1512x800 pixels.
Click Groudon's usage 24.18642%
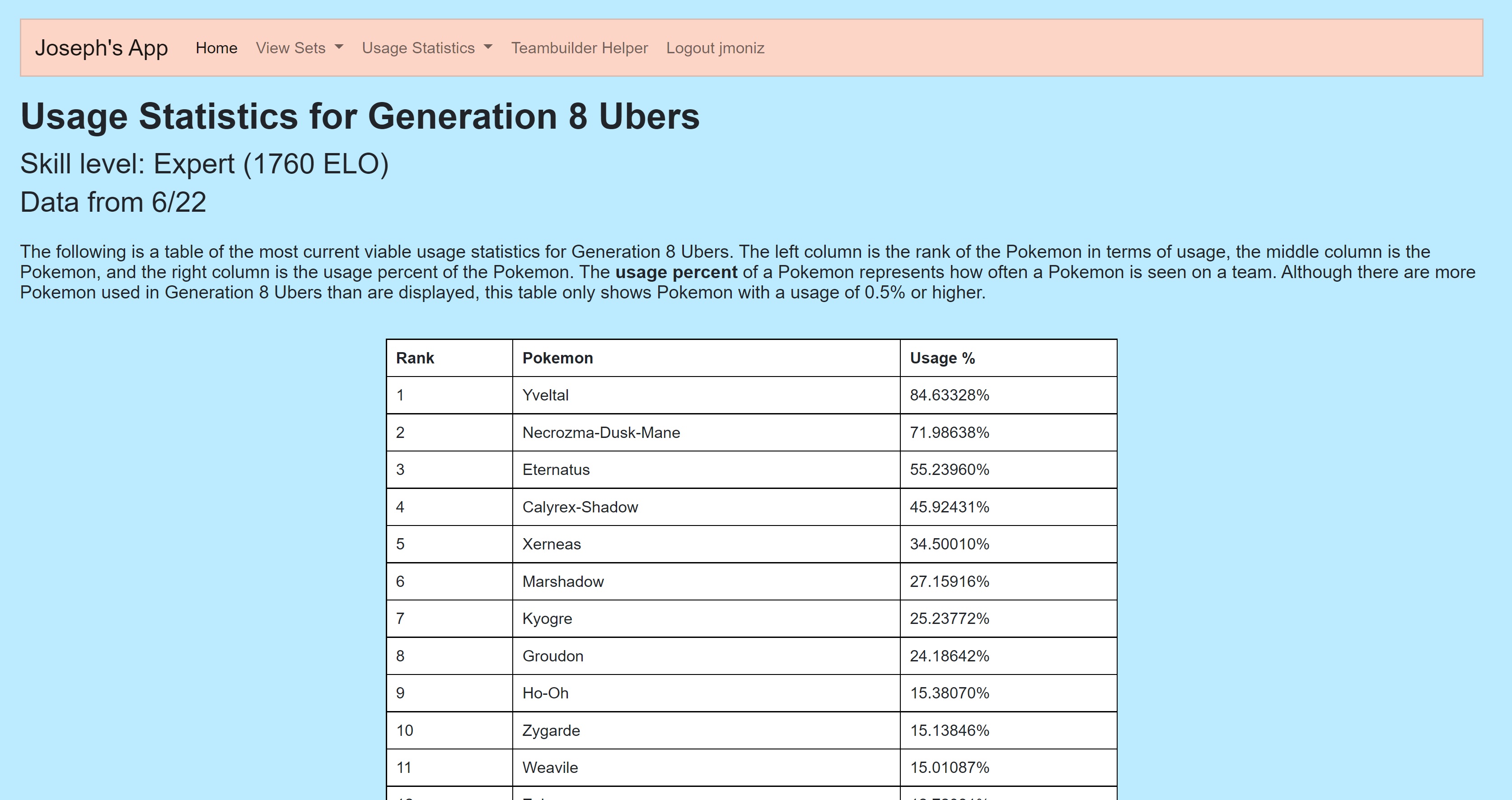tap(949, 656)
